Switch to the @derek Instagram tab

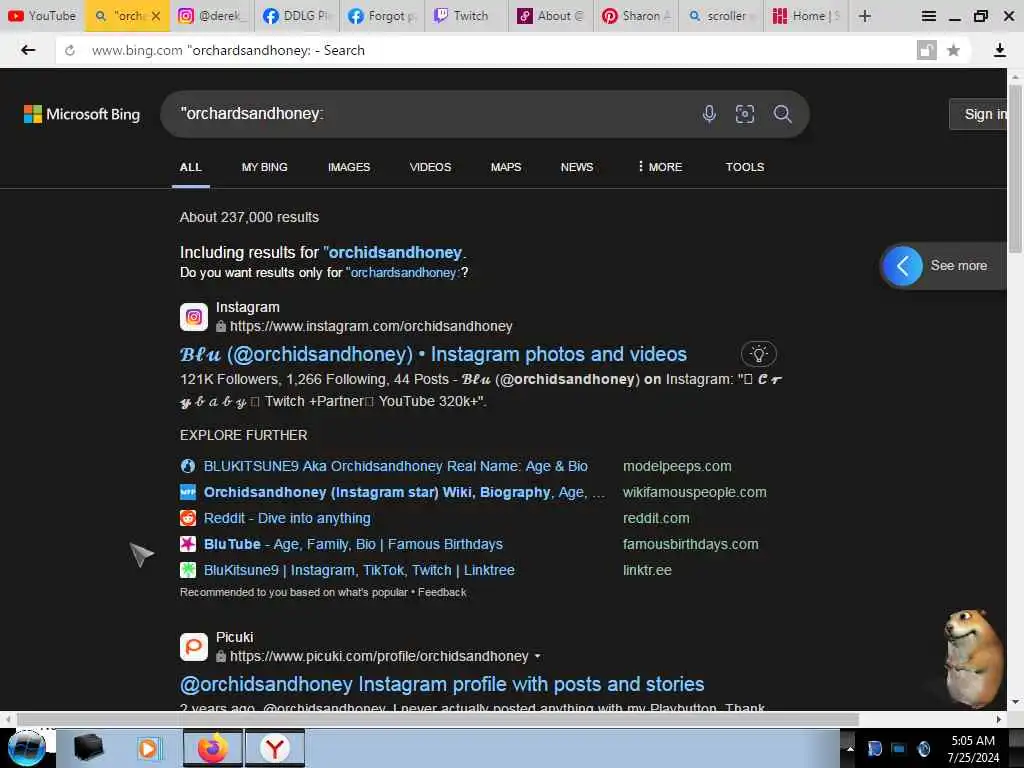point(212,16)
